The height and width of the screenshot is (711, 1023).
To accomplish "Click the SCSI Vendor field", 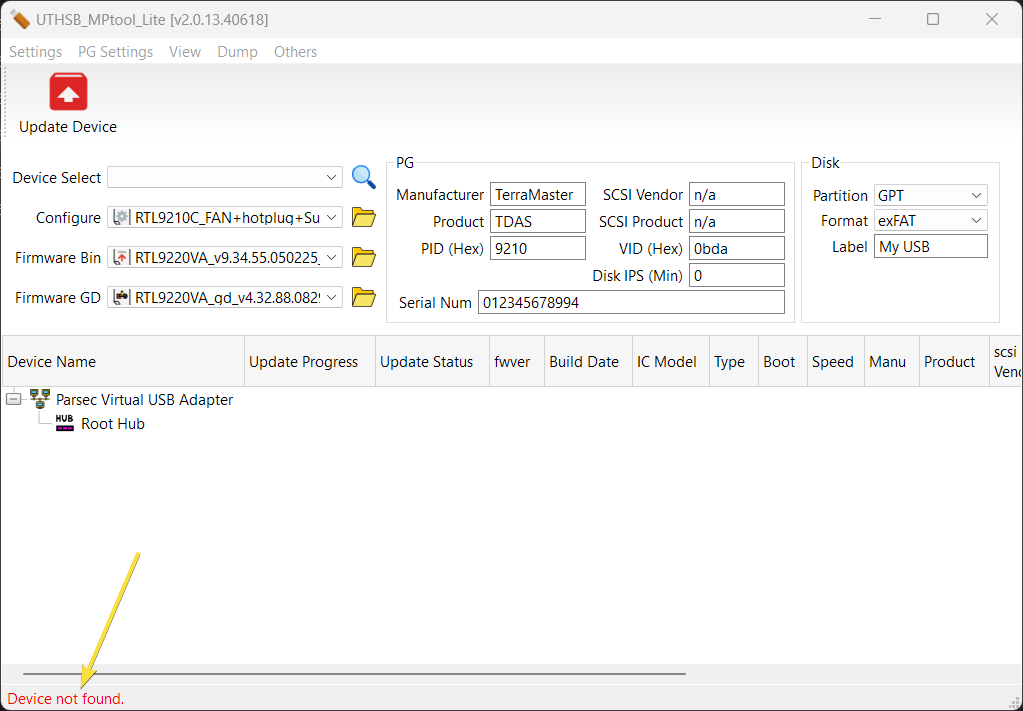I will pyautogui.click(x=737, y=194).
